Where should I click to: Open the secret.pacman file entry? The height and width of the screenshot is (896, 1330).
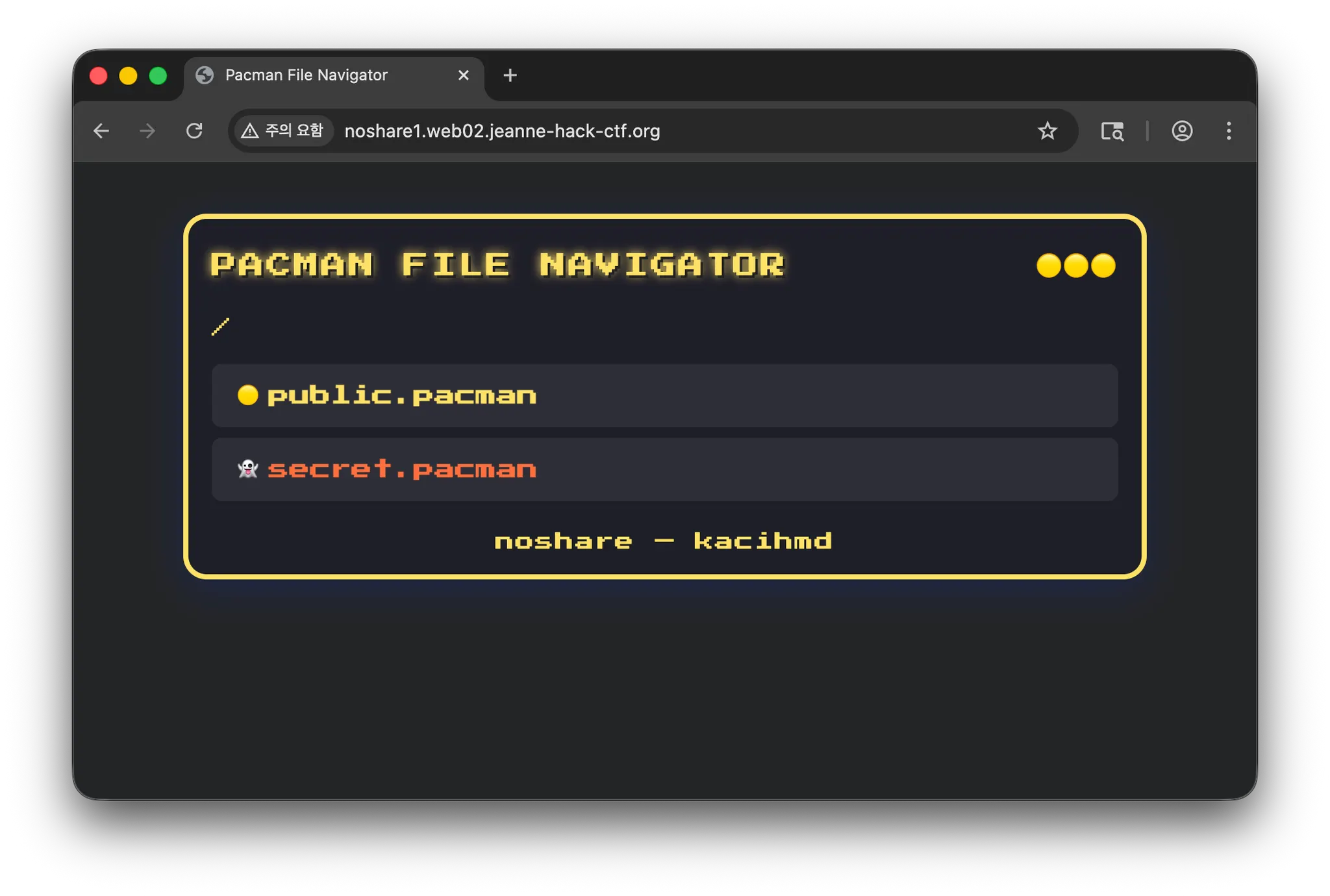[x=401, y=469]
